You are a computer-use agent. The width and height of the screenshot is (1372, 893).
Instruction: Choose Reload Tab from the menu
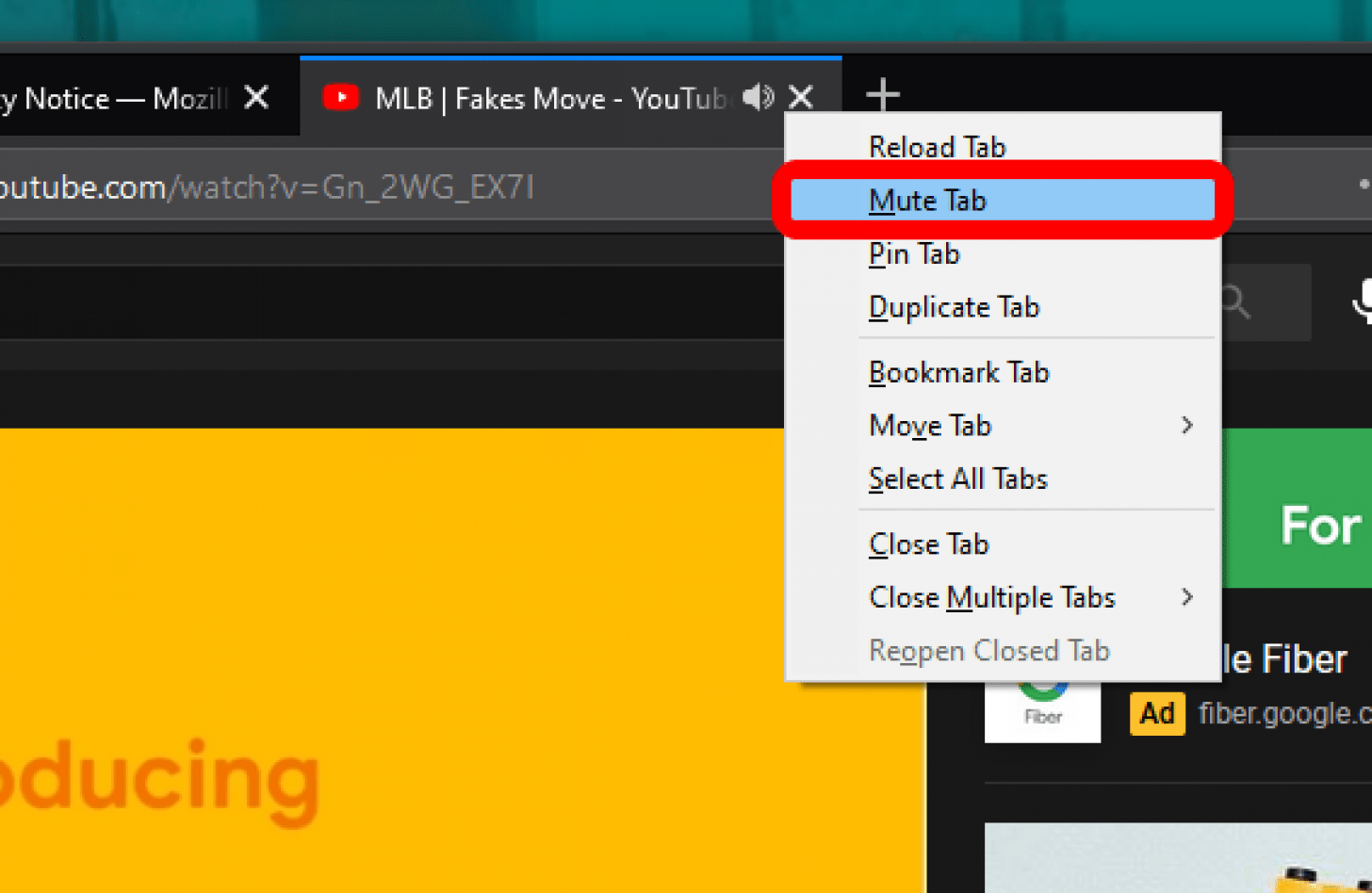937,147
